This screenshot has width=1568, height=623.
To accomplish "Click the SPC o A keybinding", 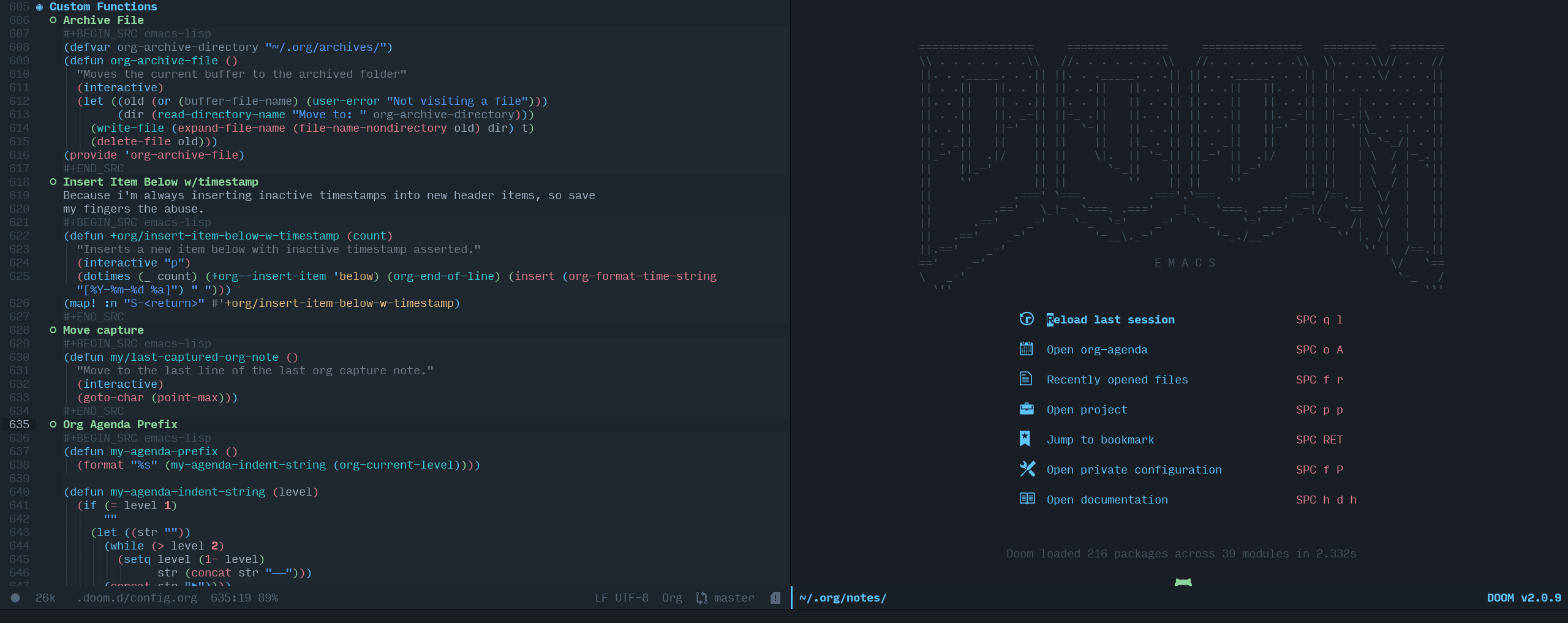I will 1319,350.
